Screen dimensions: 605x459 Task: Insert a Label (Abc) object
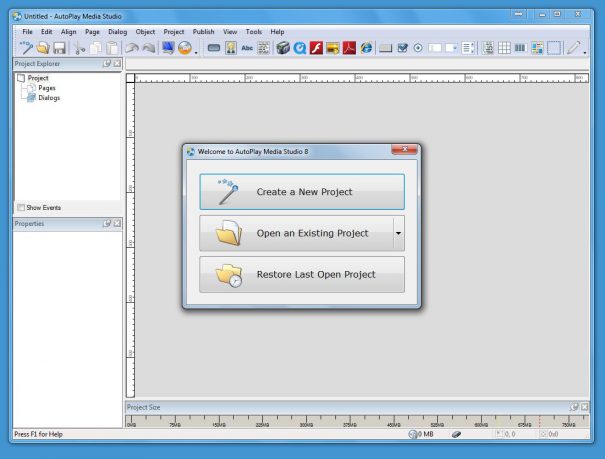point(247,48)
